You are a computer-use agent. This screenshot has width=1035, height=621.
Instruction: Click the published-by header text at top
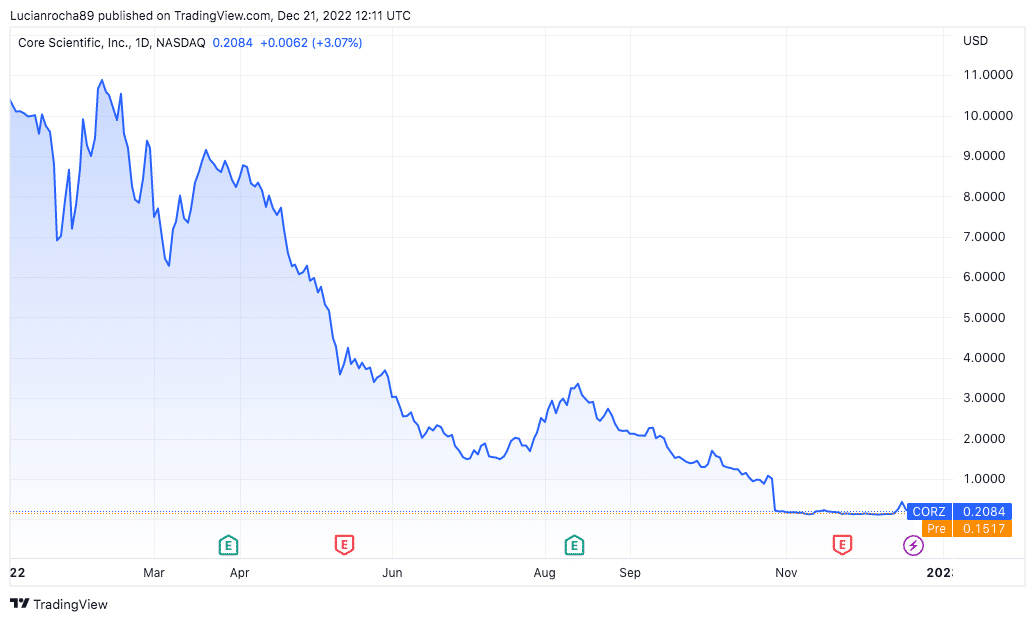[x=211, y=15]
